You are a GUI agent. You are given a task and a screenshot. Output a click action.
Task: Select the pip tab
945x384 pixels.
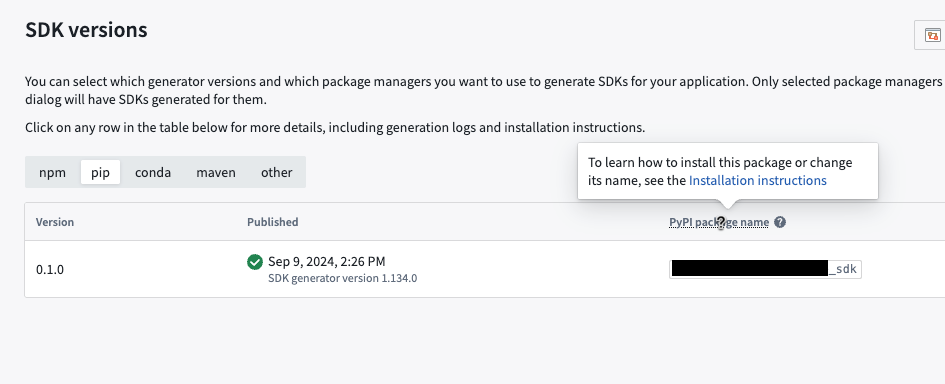pyautogui.click(x=101, y=172)
